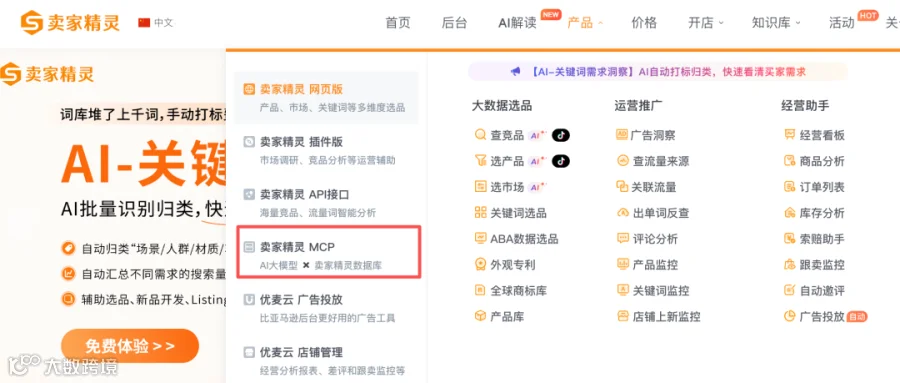The height and width of the screenshot is (383, 900).
Task: Click the 经营看板 icon
Action: point(790,135)
